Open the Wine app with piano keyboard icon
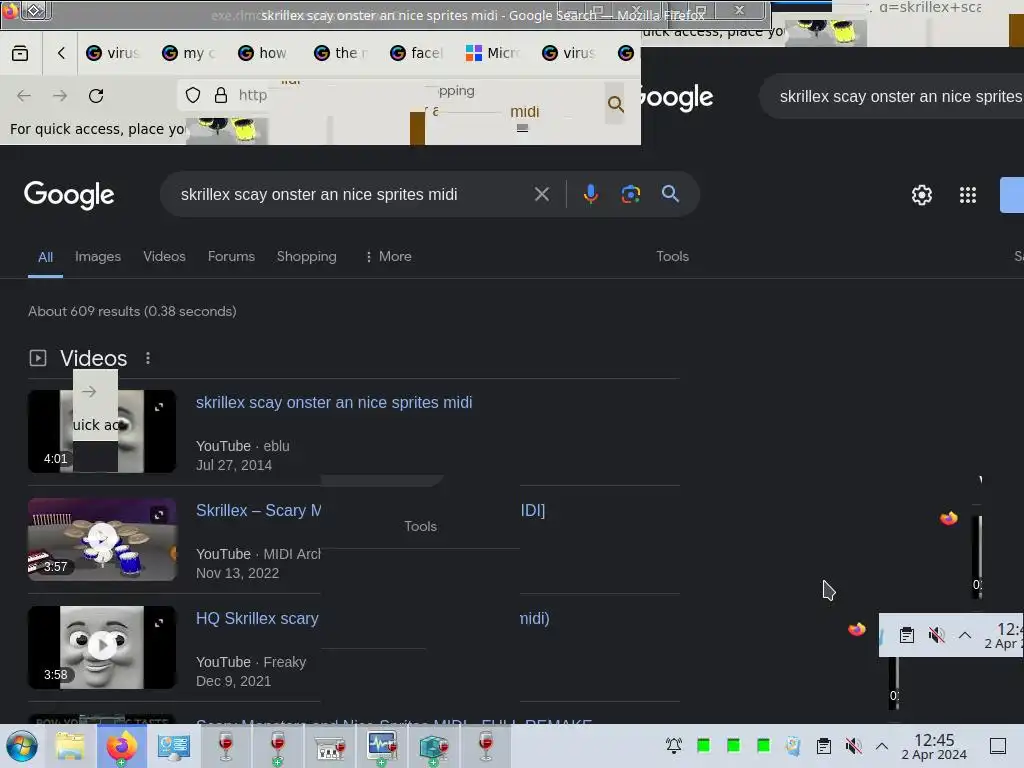The width and height of the screenshot is (1024, 768). click(x=330, y=746)
